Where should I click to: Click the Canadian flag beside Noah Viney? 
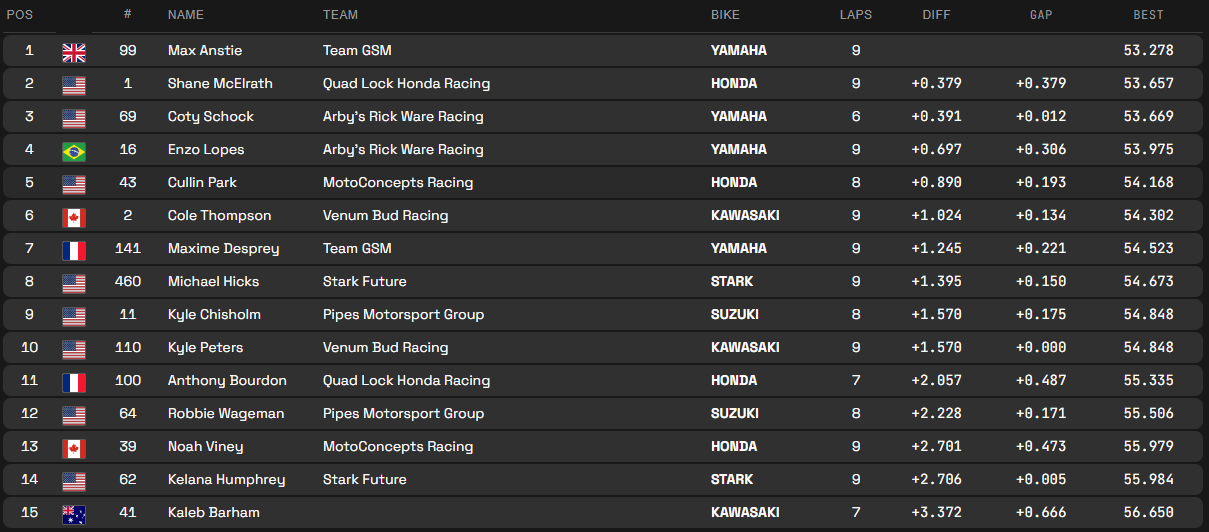click(74, 447)
